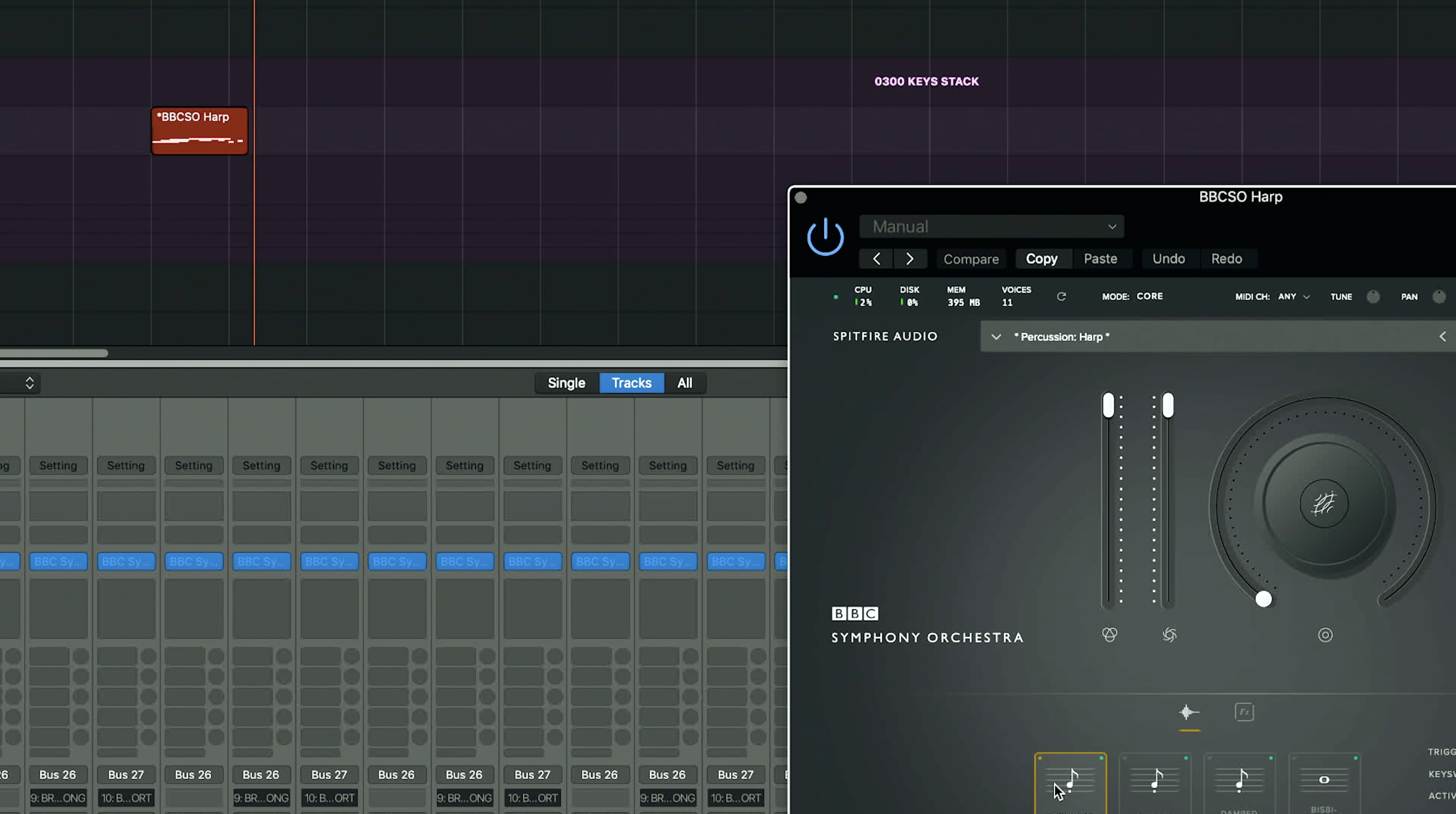Select the waveform signal view icon

(1189, 712)
